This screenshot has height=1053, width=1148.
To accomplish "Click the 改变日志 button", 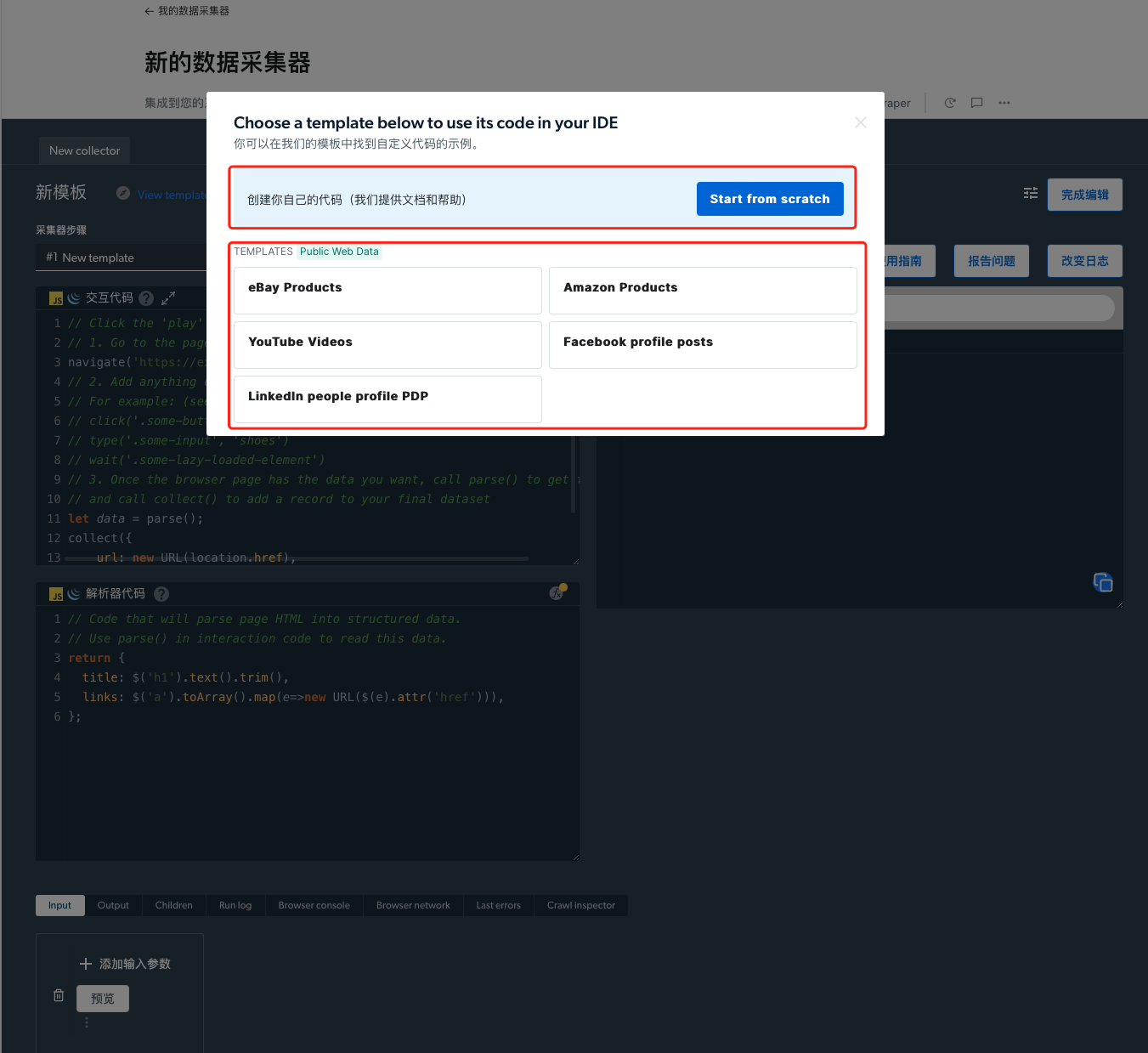I will pos(1085,261).
